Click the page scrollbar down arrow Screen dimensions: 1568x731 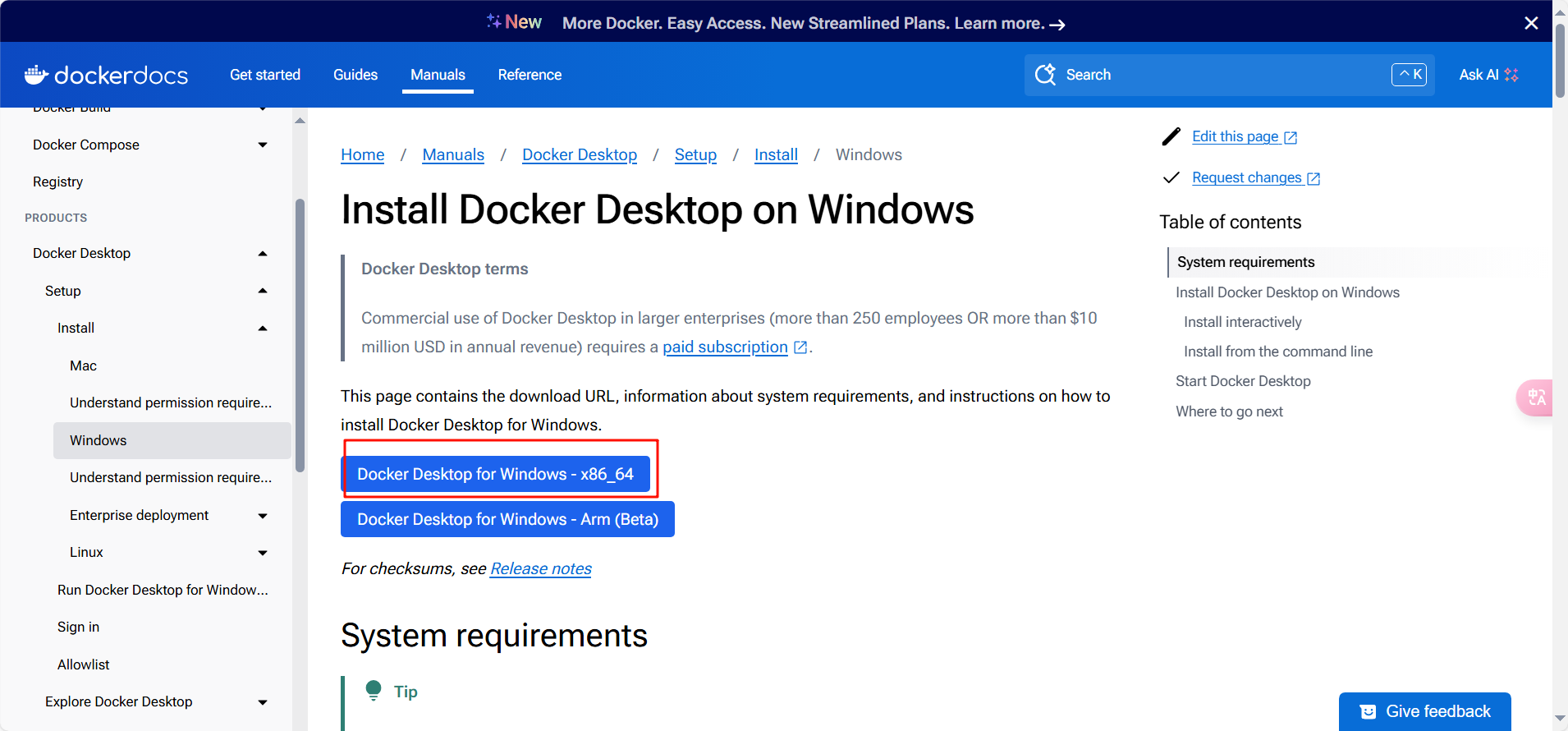[x=1560, y=720]
